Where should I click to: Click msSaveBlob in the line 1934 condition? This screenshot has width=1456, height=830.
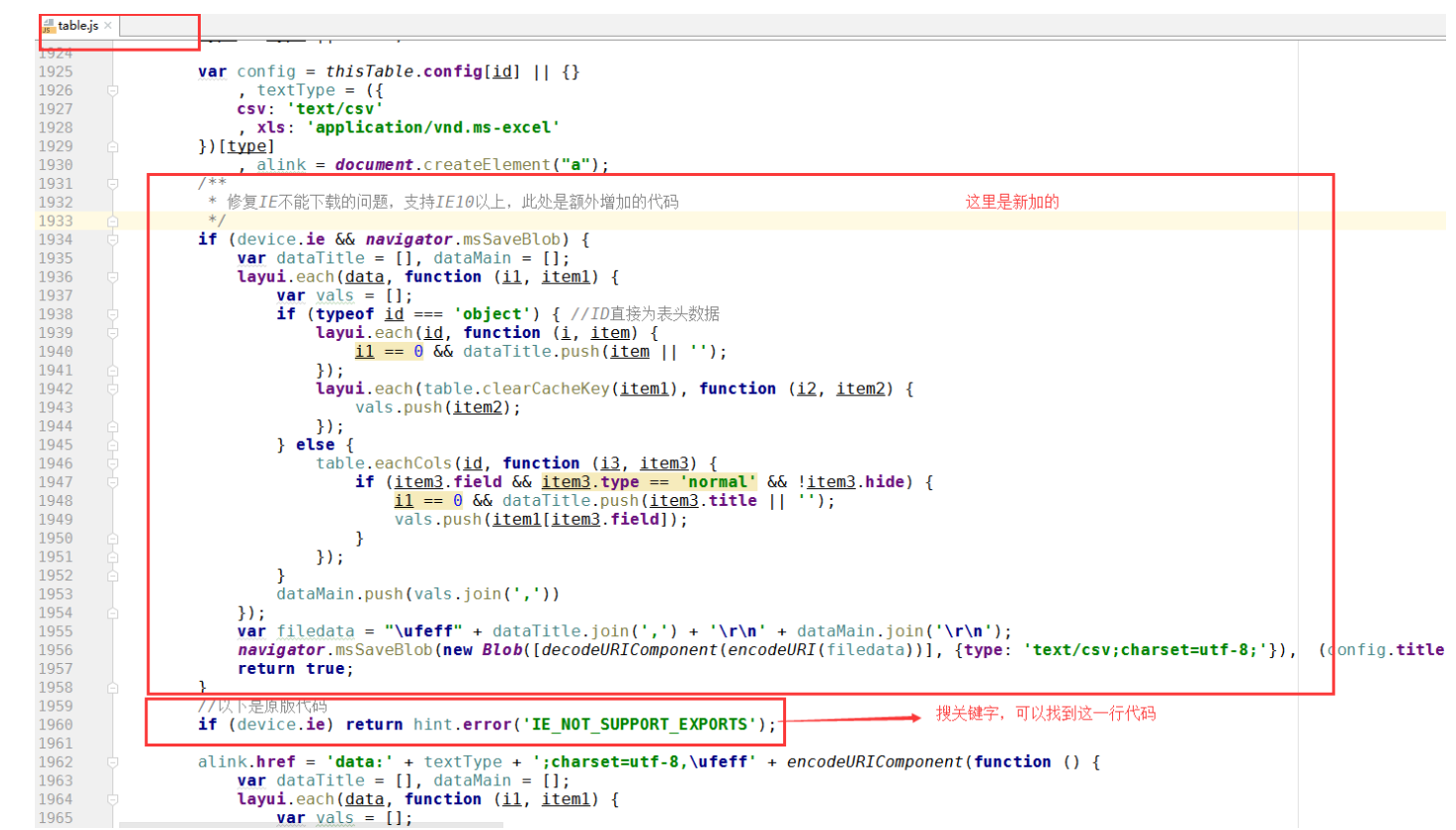pos(512,240)
